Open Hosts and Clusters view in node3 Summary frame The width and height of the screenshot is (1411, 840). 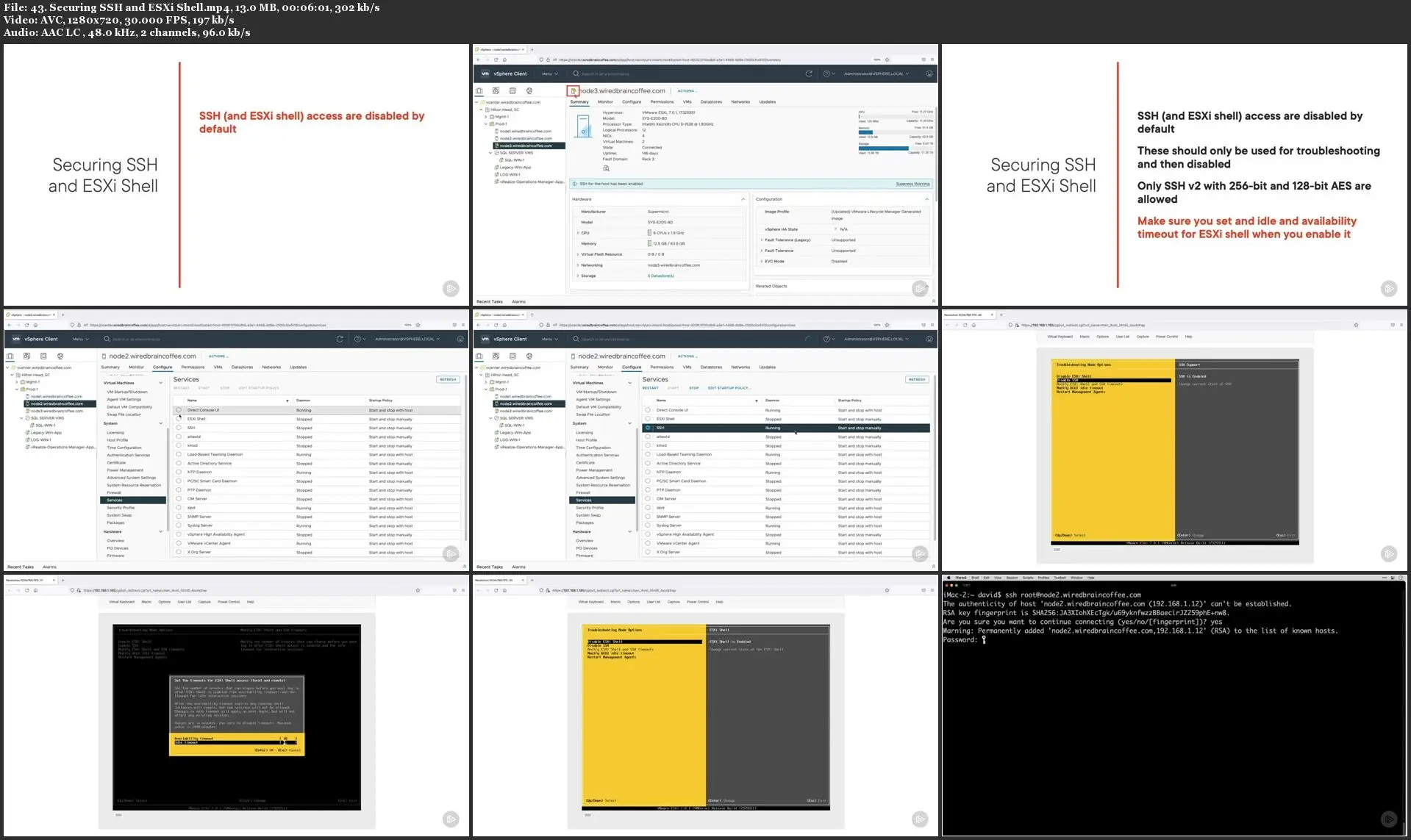[479, 91]
